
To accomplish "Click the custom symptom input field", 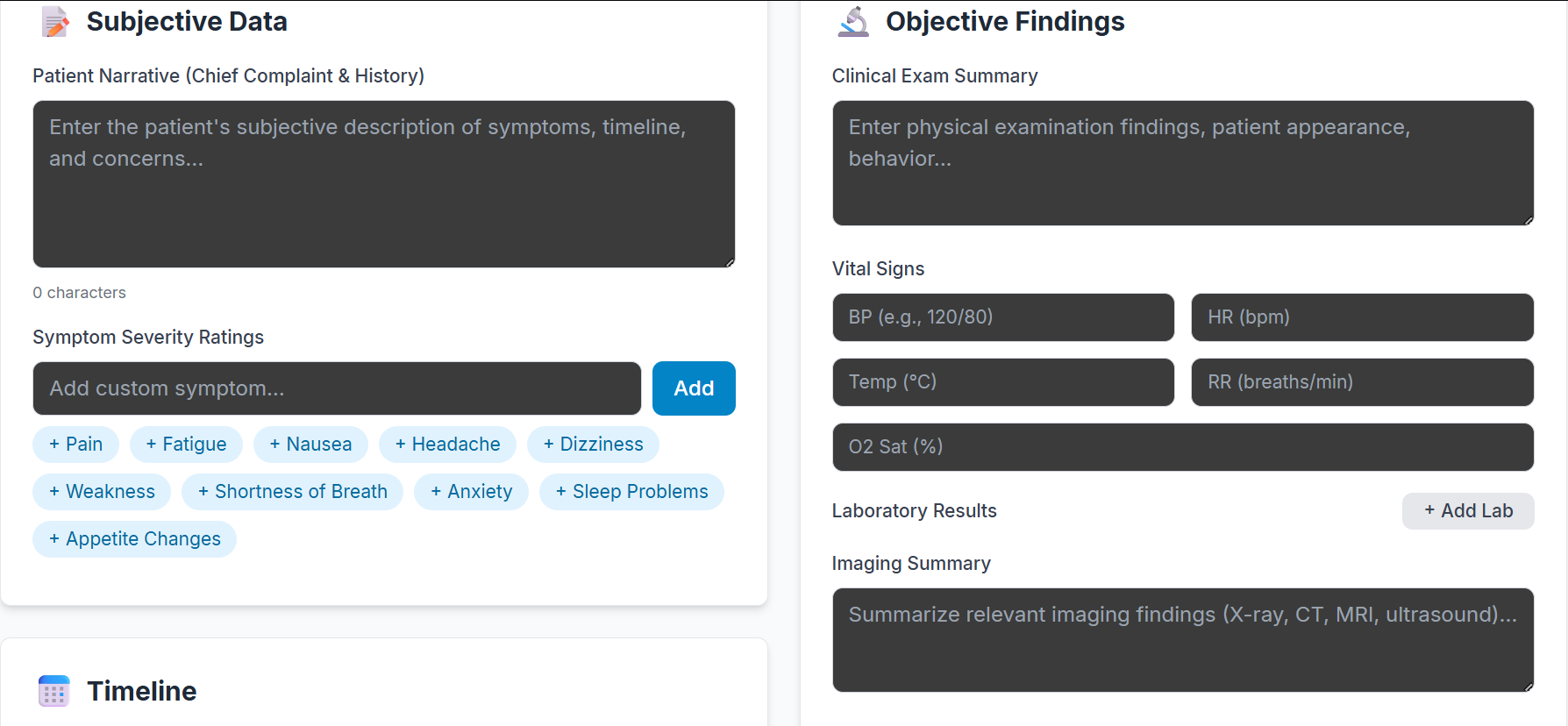I will click(x=337, y=388).
